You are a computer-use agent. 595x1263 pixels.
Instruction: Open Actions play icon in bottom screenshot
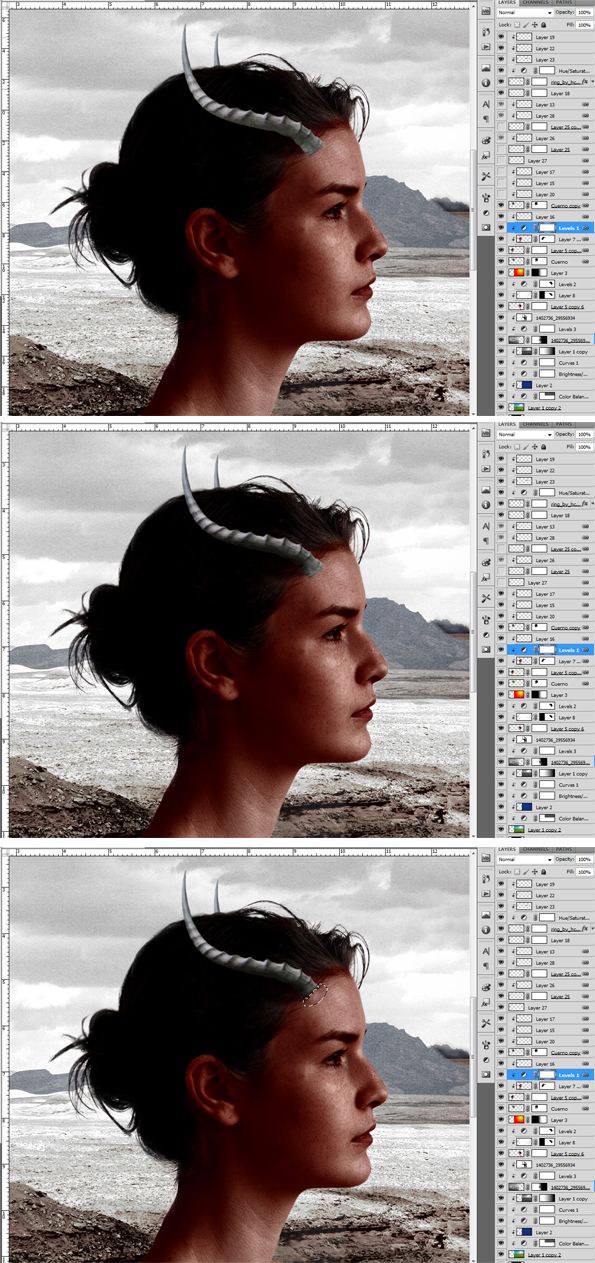coord(486,894)
